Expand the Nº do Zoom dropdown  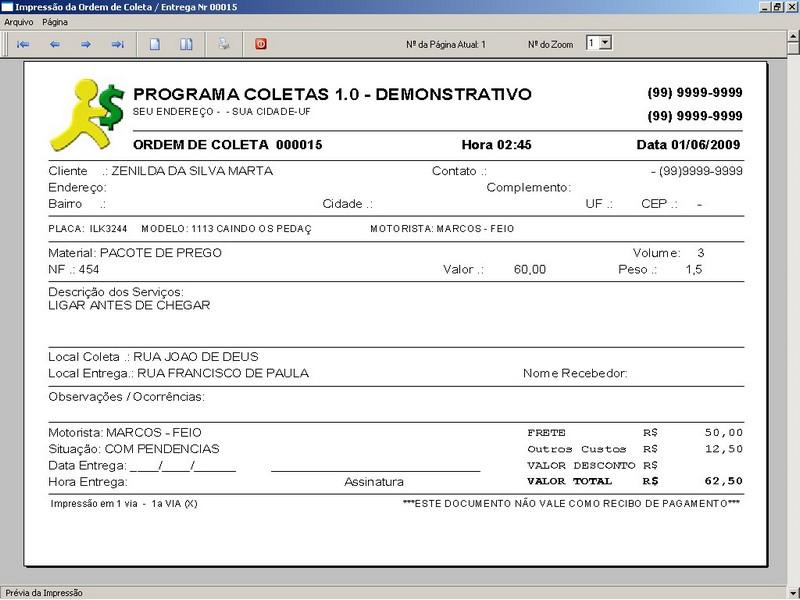[x=605, y=43]
